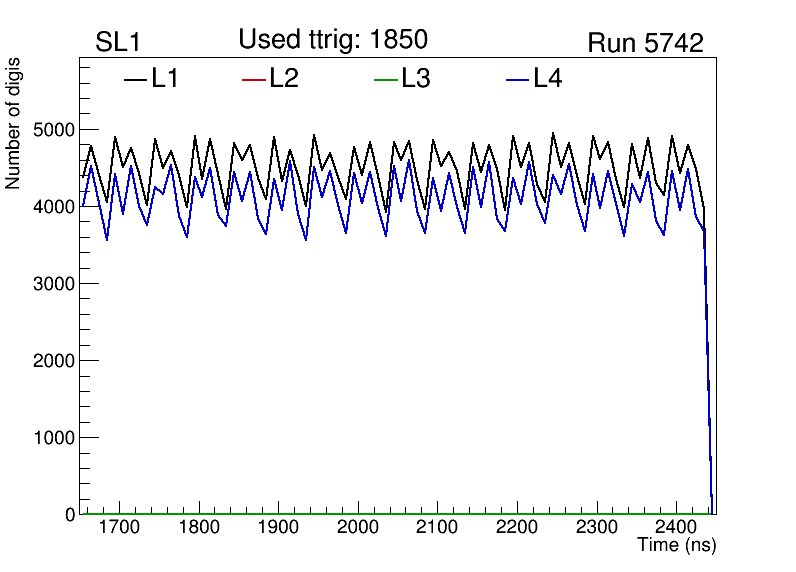
Task: Select the L1 legend label text
Action: [x=165, y=79]
